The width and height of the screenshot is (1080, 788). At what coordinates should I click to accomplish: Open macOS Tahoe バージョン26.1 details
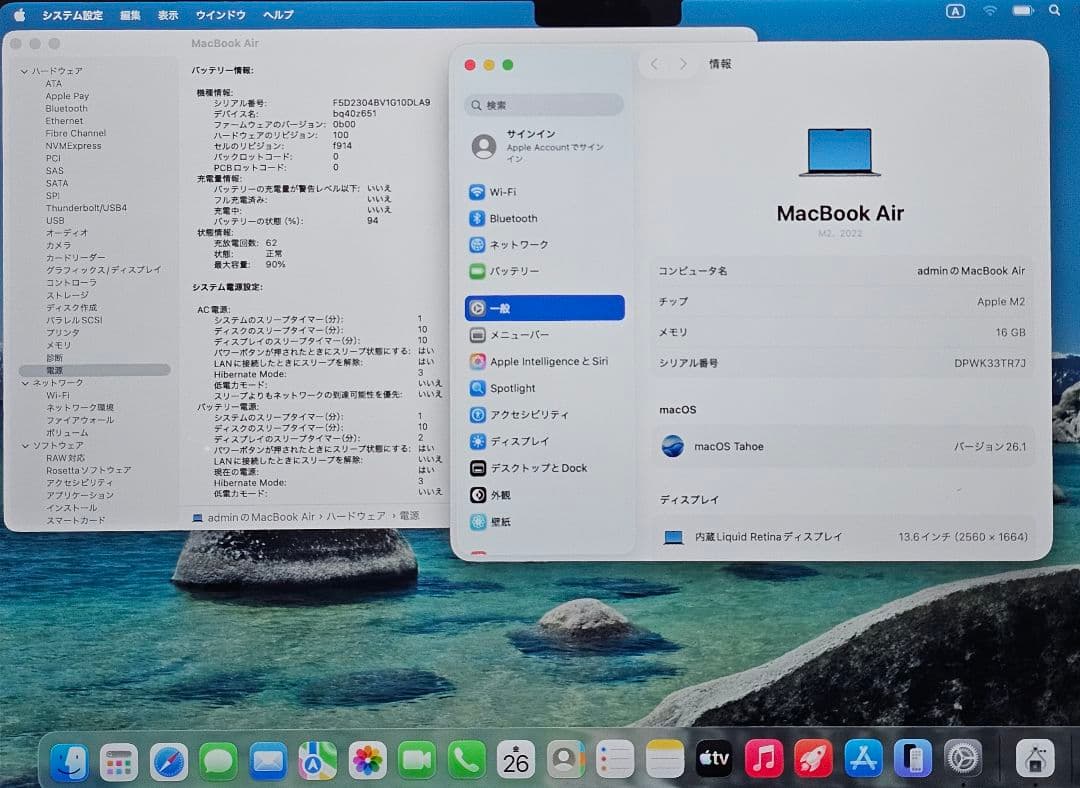(840, 446)
